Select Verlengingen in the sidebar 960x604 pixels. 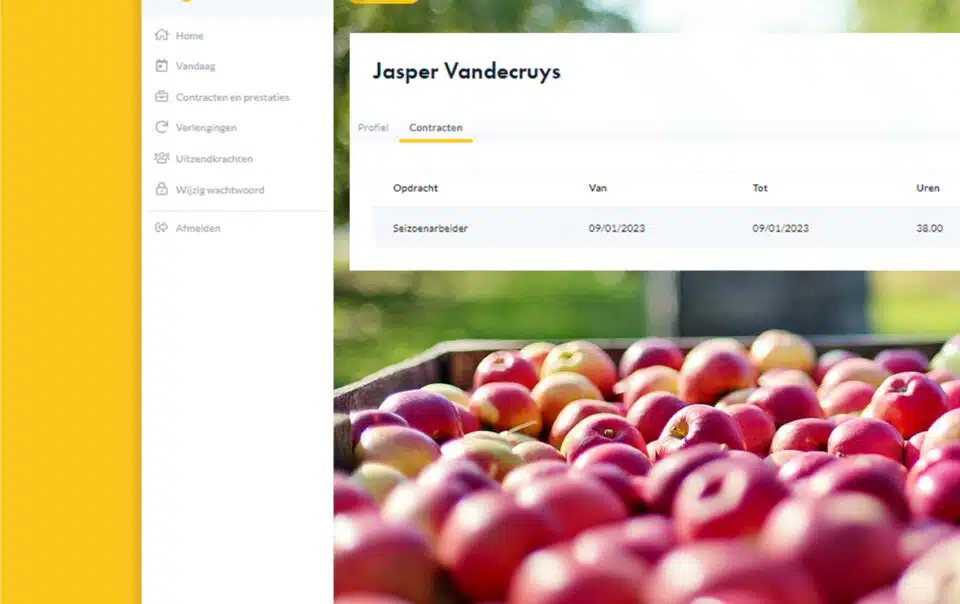206,128
